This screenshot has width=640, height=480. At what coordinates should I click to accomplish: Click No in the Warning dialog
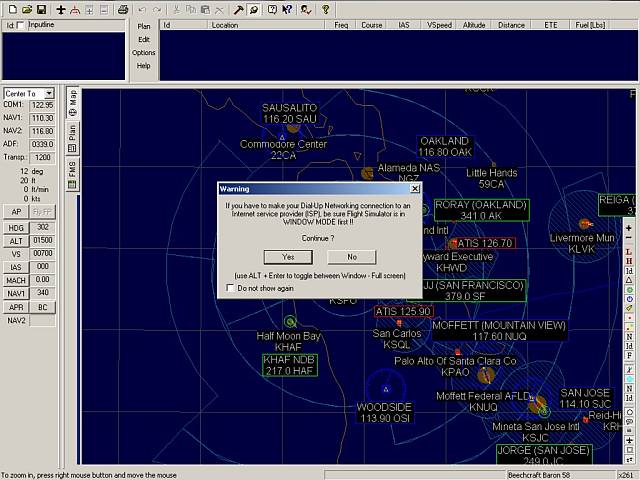tap(351, 257)
